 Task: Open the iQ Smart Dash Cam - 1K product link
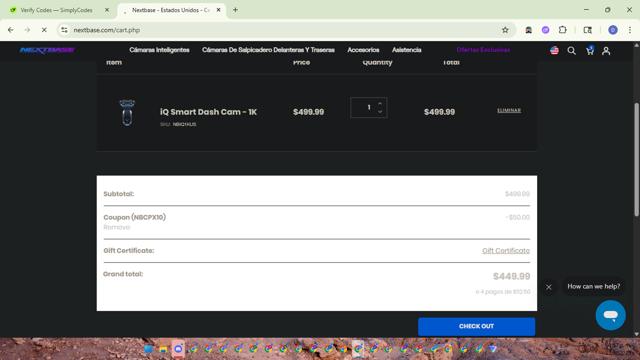208,112
